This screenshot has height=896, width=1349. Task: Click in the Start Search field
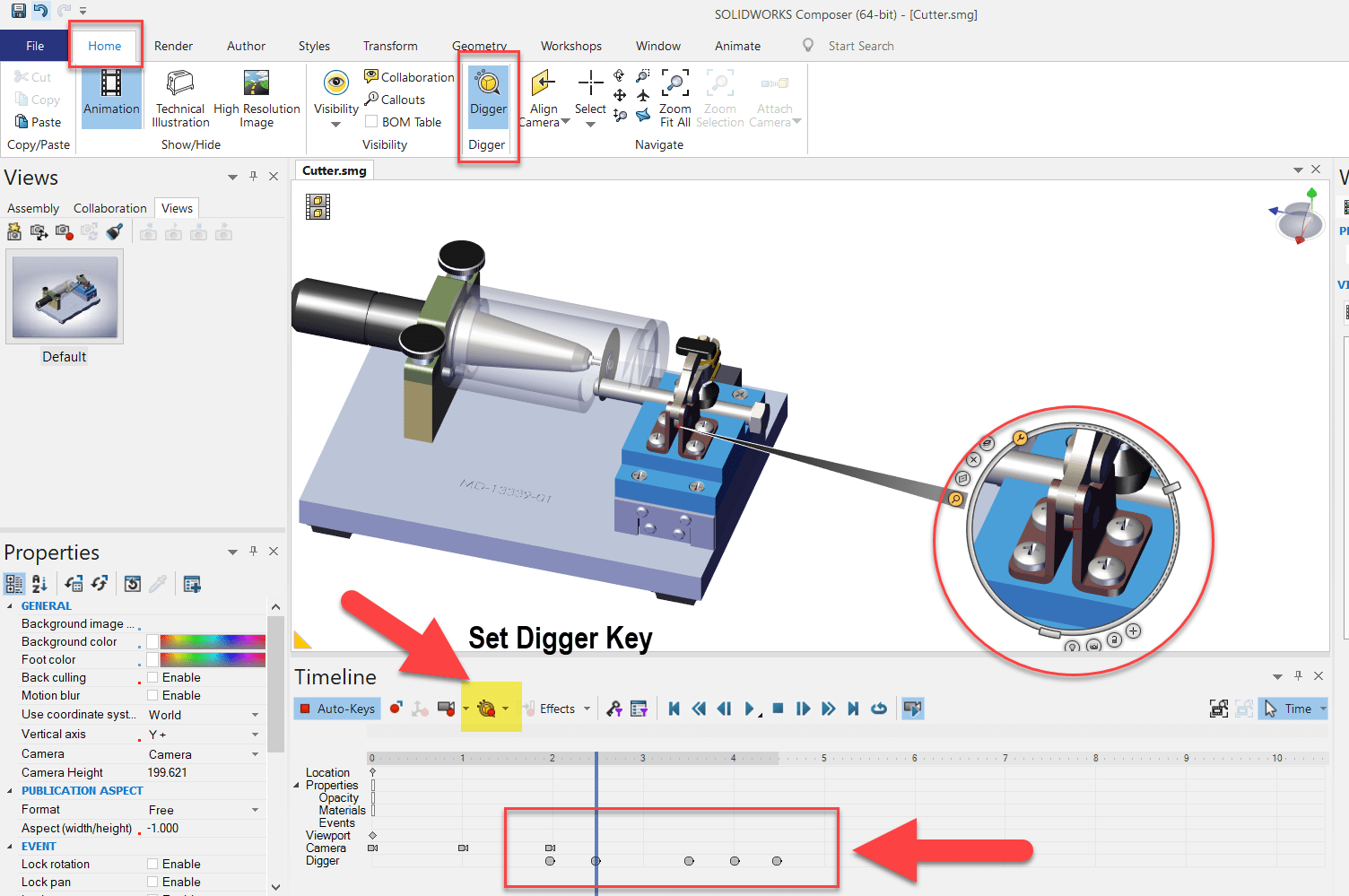(x=861, y=46)
